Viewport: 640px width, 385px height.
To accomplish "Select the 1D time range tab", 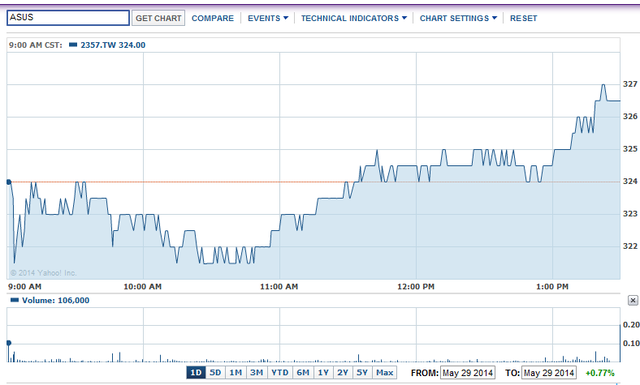I will [x=196, y=372].
